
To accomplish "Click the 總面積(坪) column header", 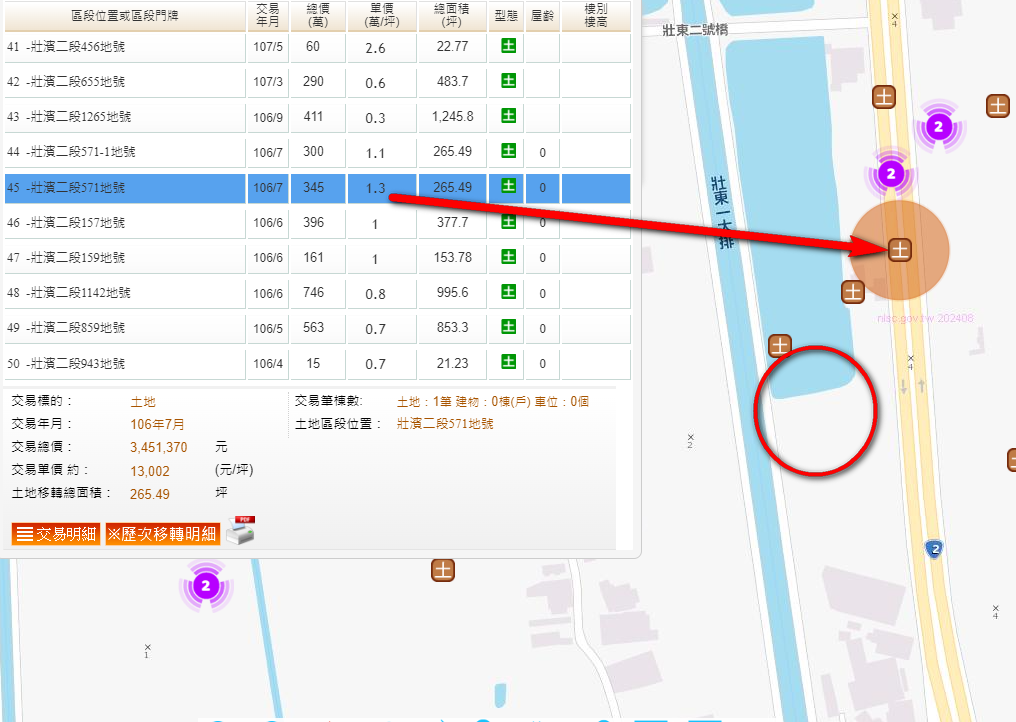I will pyautogui.click(x=452, y=15).
